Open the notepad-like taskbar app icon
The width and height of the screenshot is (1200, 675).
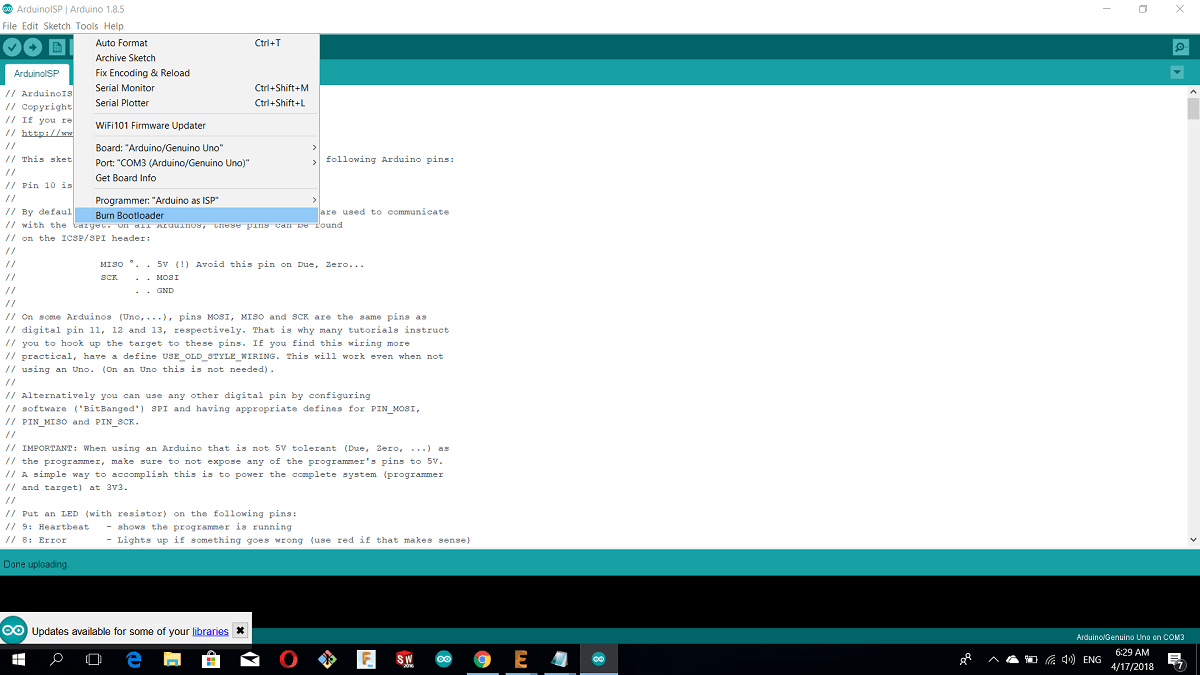[559, 659]
